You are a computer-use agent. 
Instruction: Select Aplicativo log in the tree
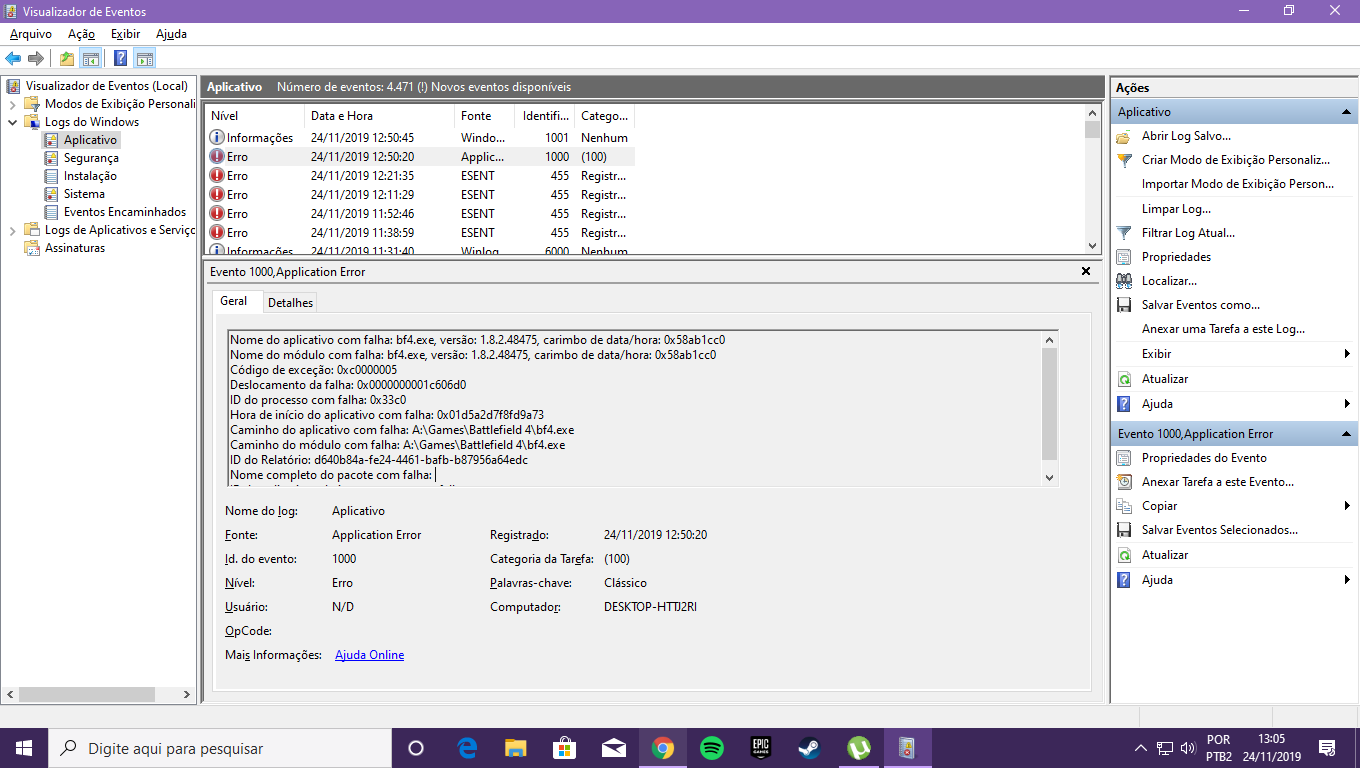[90, 140]
